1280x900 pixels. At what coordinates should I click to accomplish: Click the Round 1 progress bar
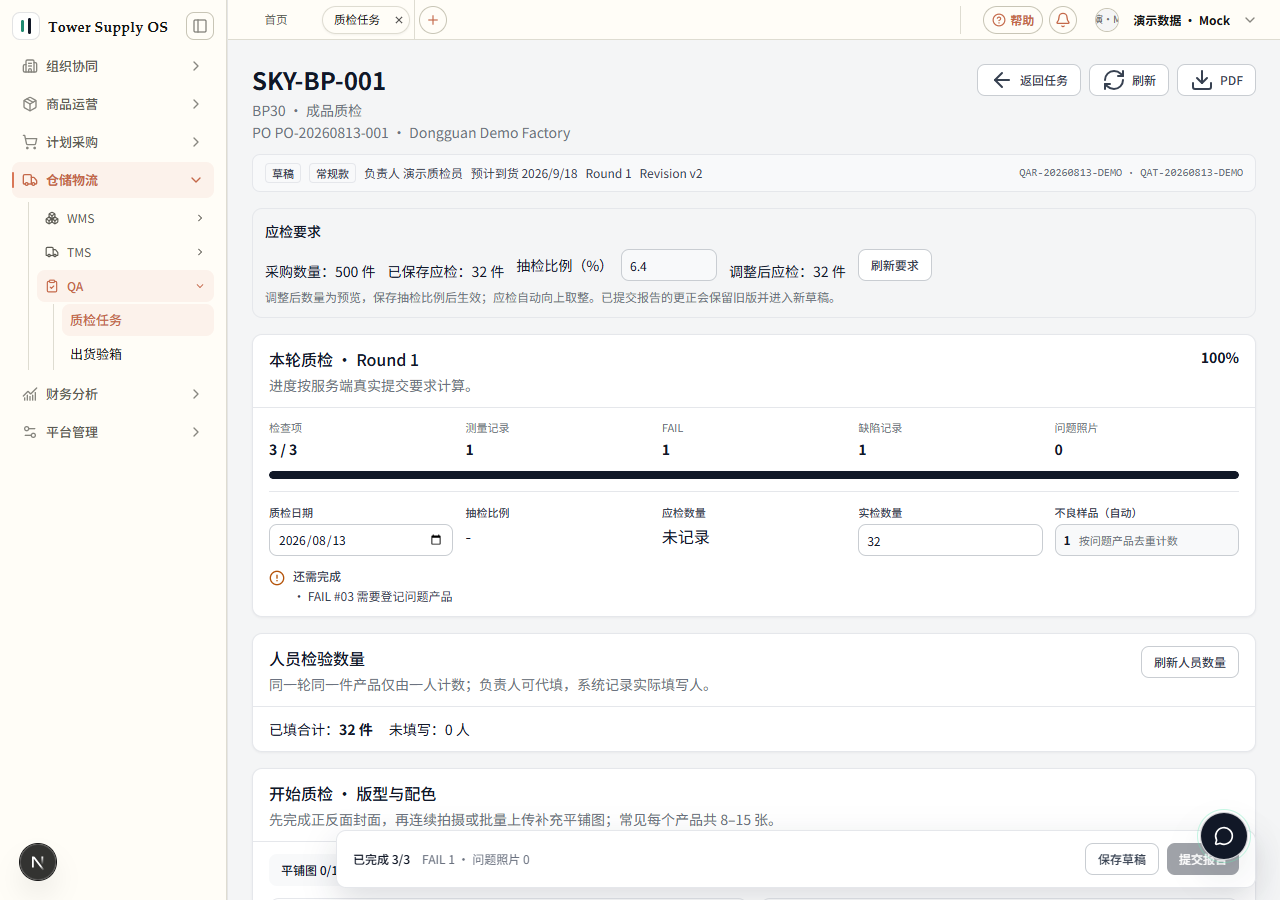pos(754,475)
